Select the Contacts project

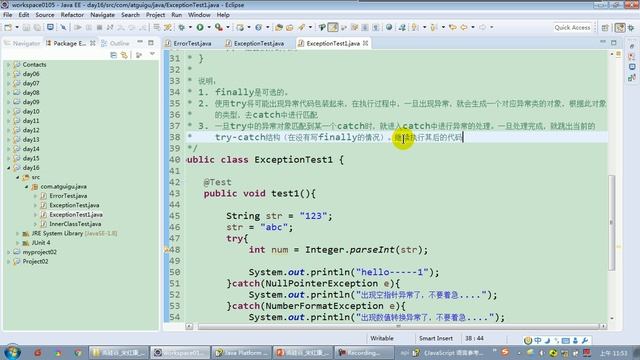click(x=34, y=64)
